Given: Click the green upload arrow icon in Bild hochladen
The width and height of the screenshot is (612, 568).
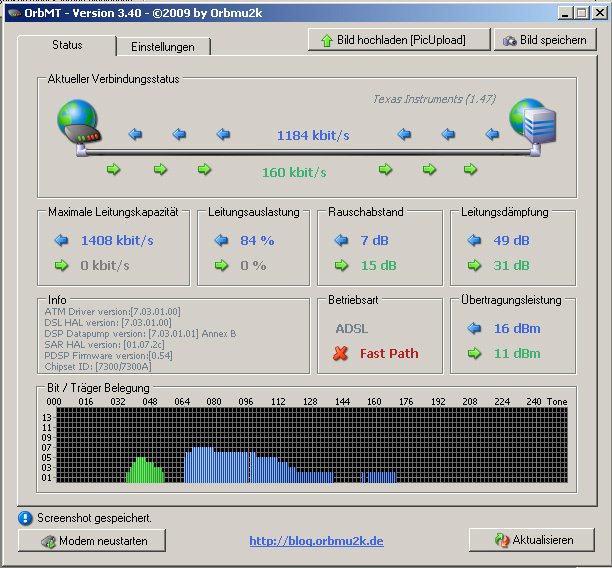Looking at the screenshot, I should point(327,40).
